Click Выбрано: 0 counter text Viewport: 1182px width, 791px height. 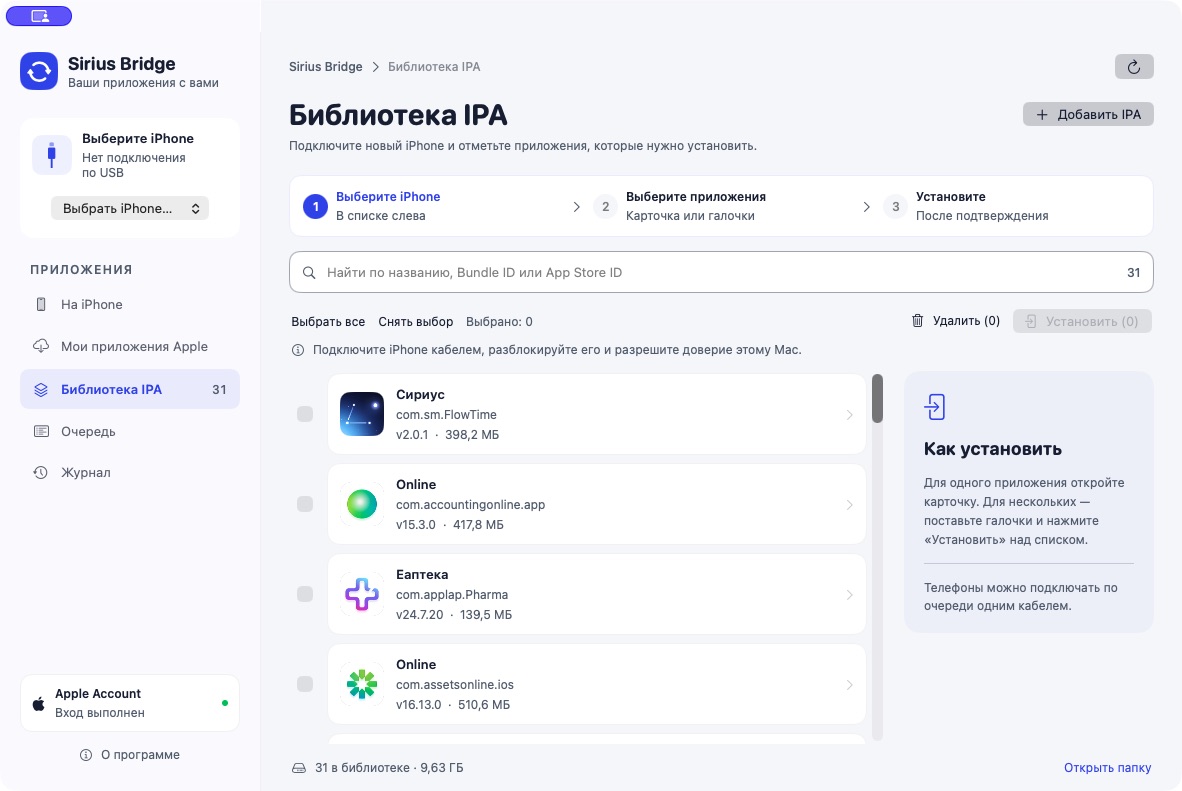click(x=499, y=321)
